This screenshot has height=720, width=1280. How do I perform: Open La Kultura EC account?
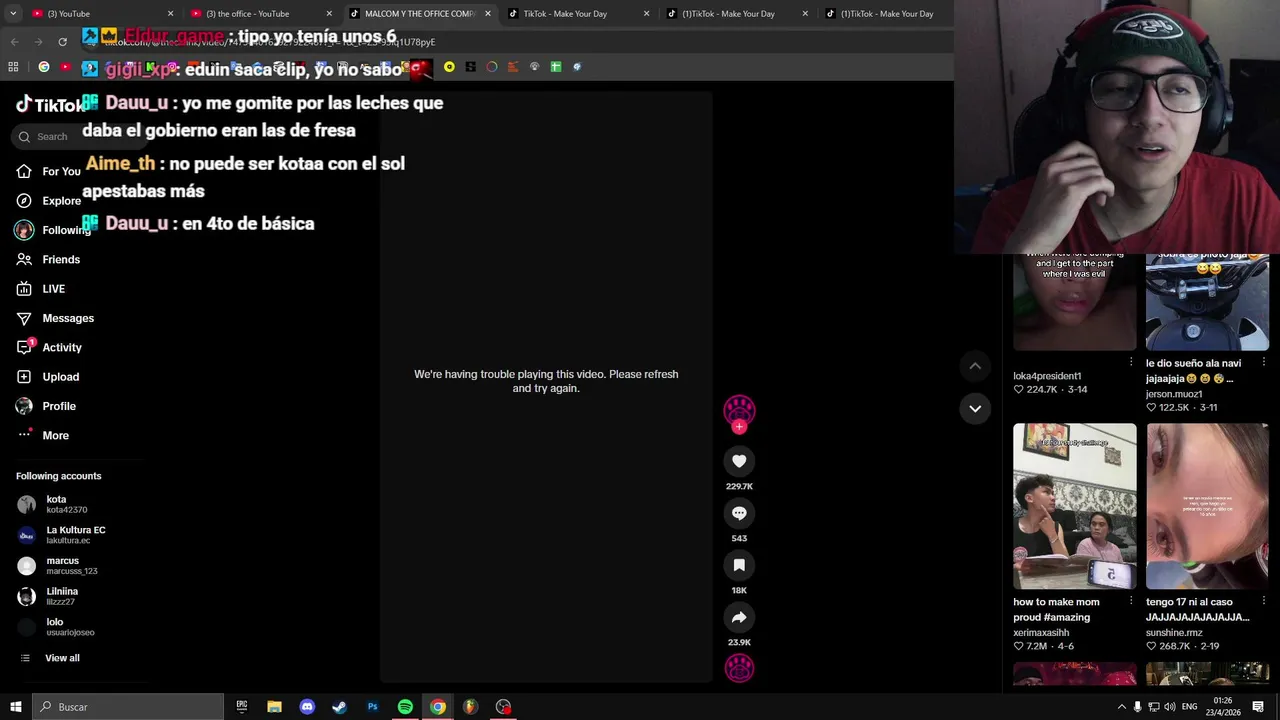(x=61, y=535)
